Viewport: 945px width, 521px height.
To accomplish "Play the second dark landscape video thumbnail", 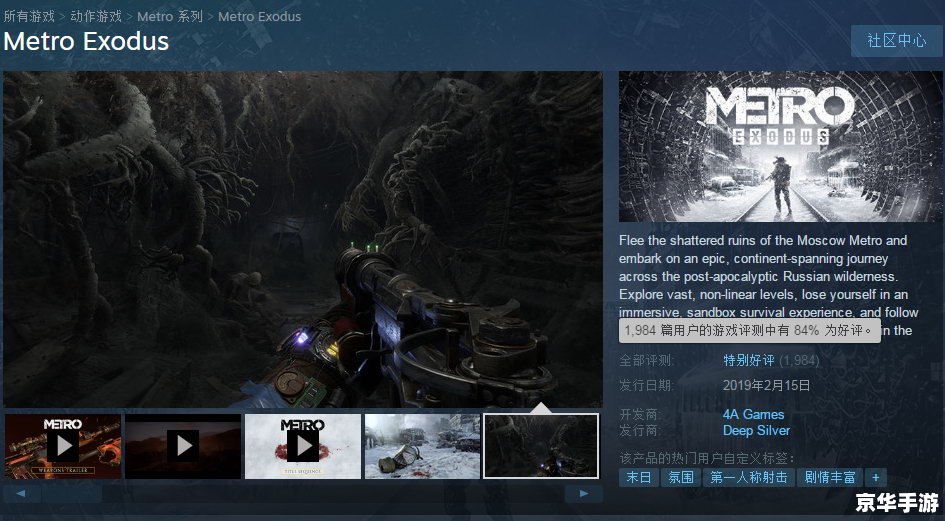I will (x=183, y=446).
